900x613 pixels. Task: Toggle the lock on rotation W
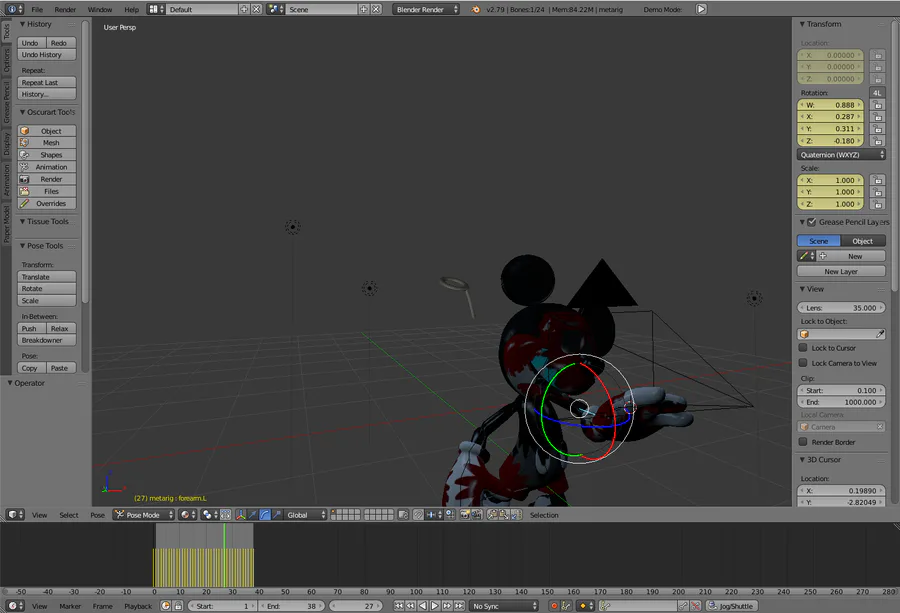tap(877, 105)
